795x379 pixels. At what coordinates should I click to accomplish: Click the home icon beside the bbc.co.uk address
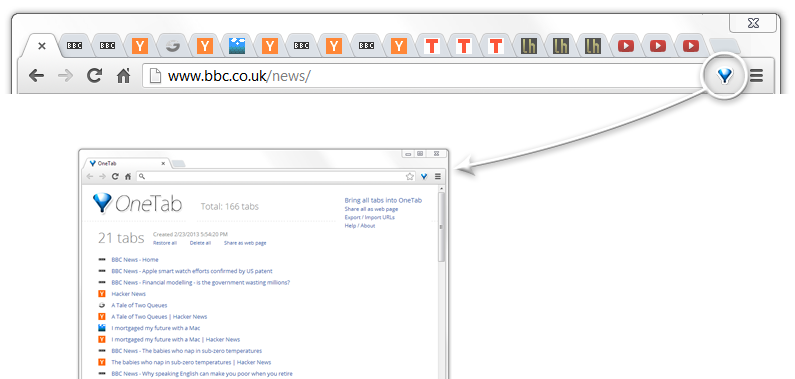123,76
